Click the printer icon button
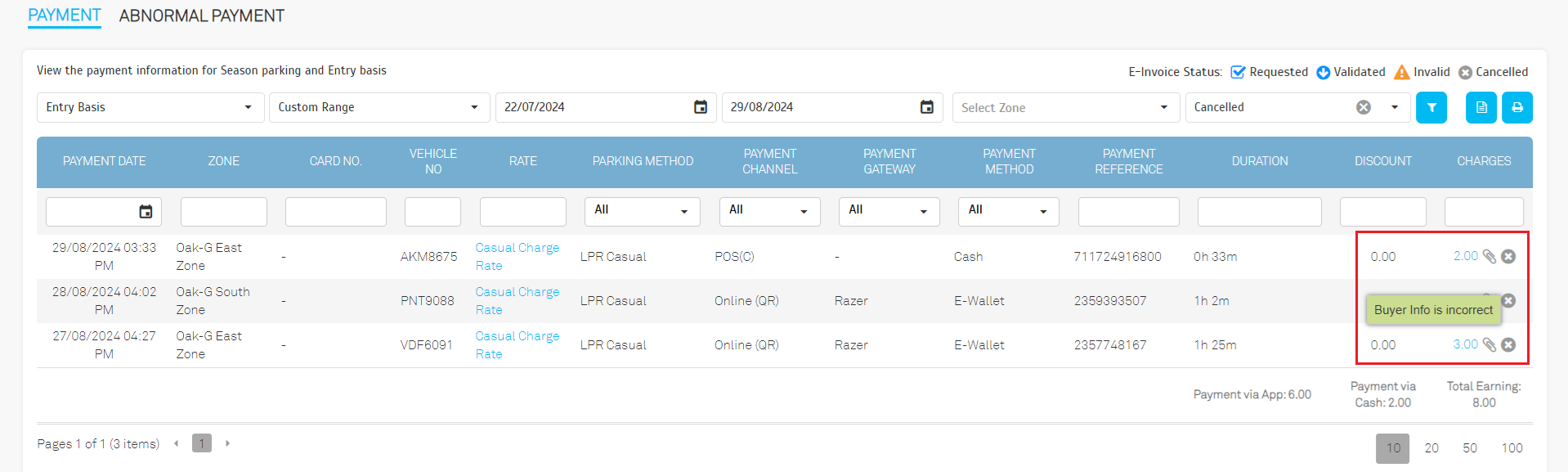The height and width of the screenshot is (472, 1568). point(1516,107)
